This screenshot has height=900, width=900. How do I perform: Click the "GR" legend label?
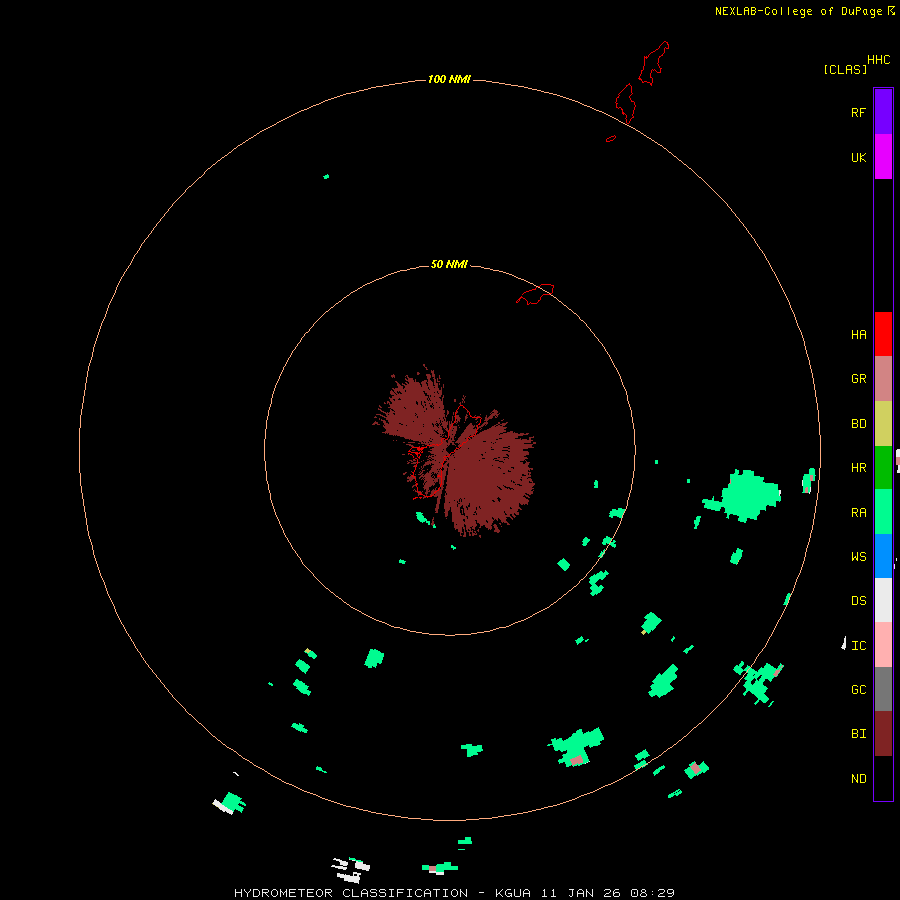[x=858, y=379]
